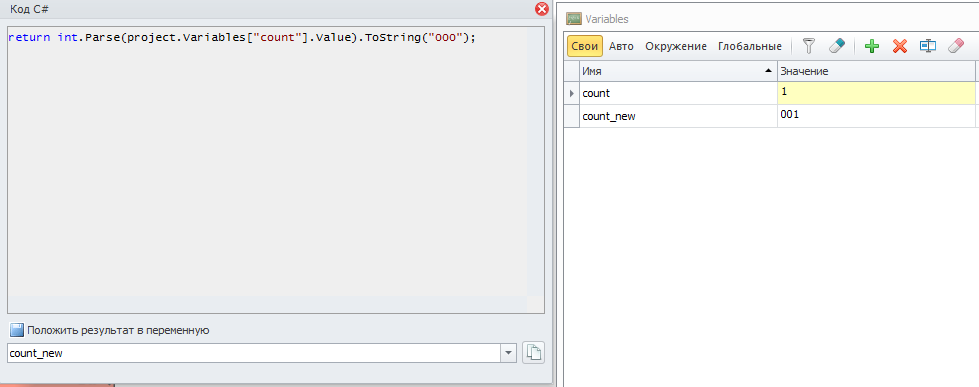
Task: Delete variable with red X icon
Action: point(900,46)
